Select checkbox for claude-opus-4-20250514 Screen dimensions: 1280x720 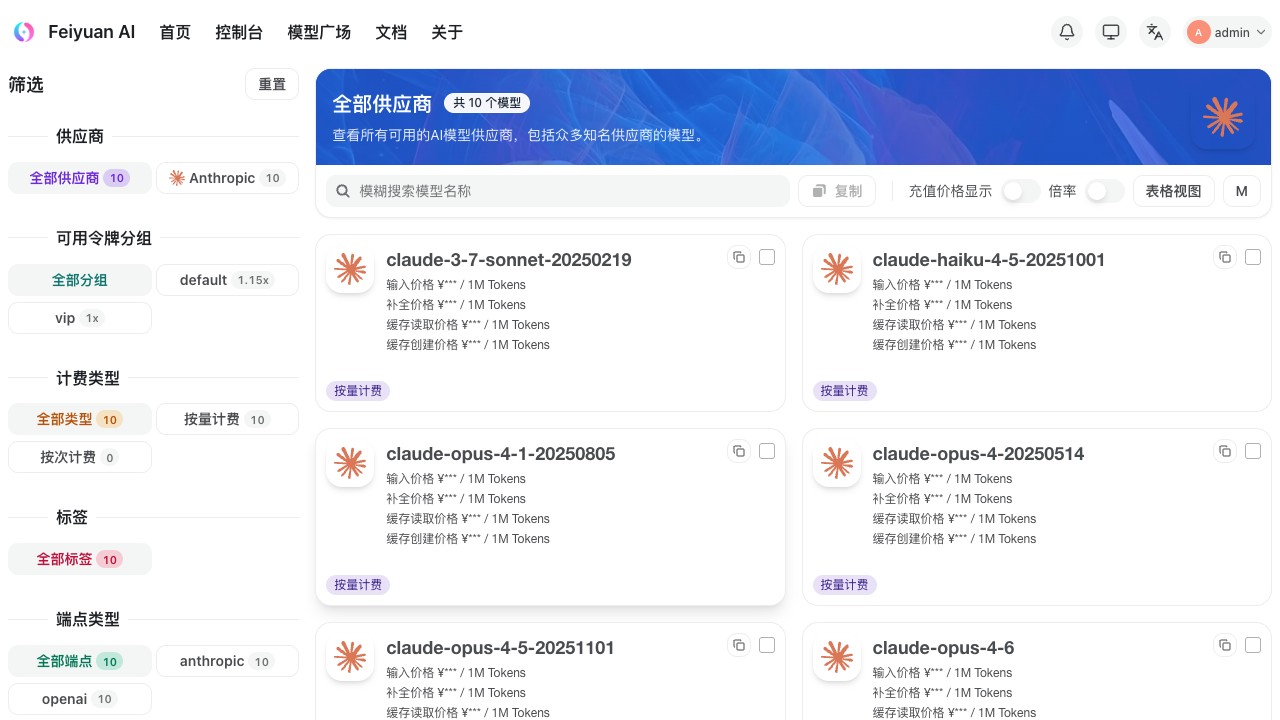click(1253, 451)
